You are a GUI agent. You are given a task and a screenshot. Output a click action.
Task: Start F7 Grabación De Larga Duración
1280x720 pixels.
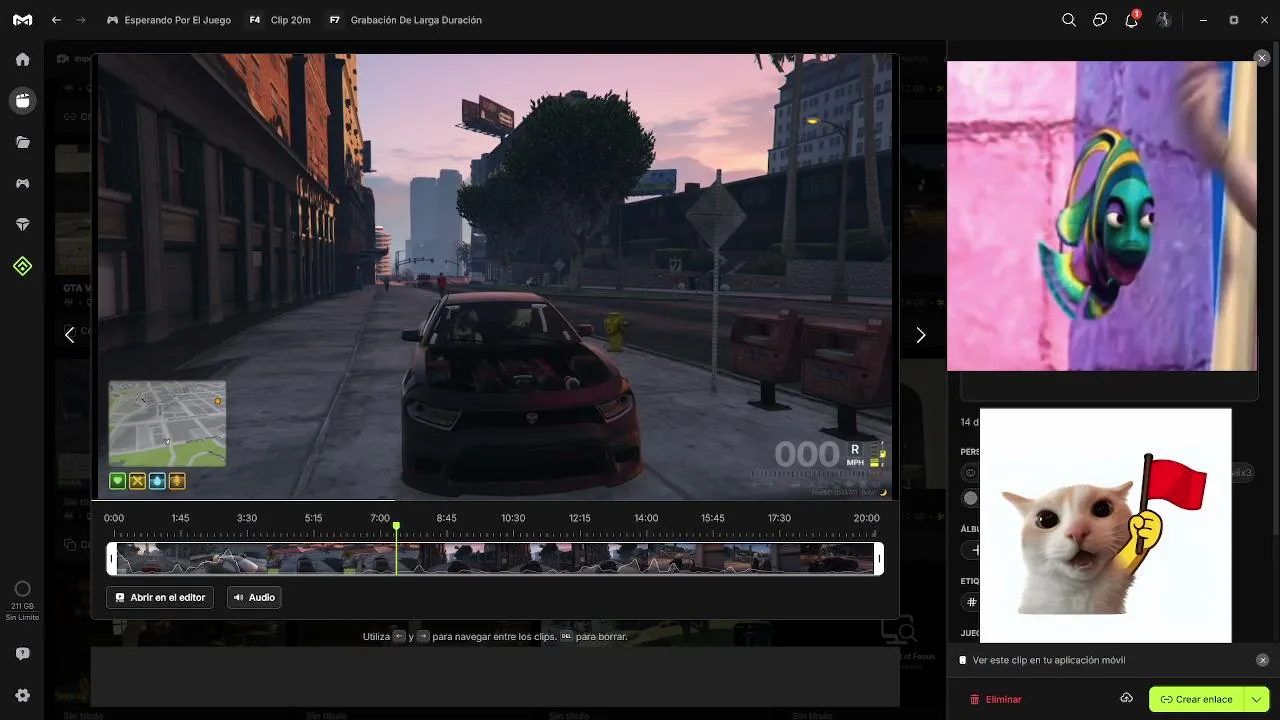click(404, 20)
